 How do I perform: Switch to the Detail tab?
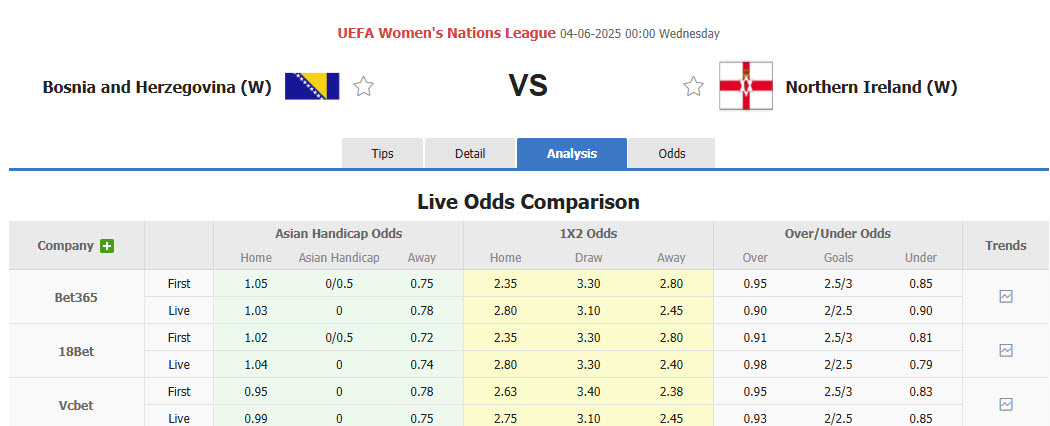coord(470,153)
